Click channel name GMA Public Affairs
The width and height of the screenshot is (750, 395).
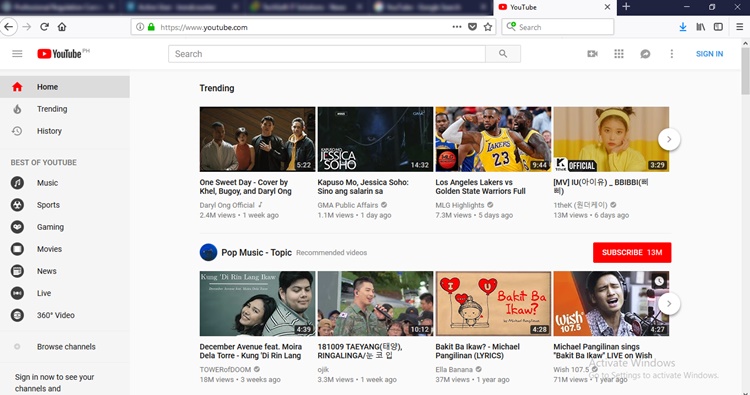coord(348,205)
